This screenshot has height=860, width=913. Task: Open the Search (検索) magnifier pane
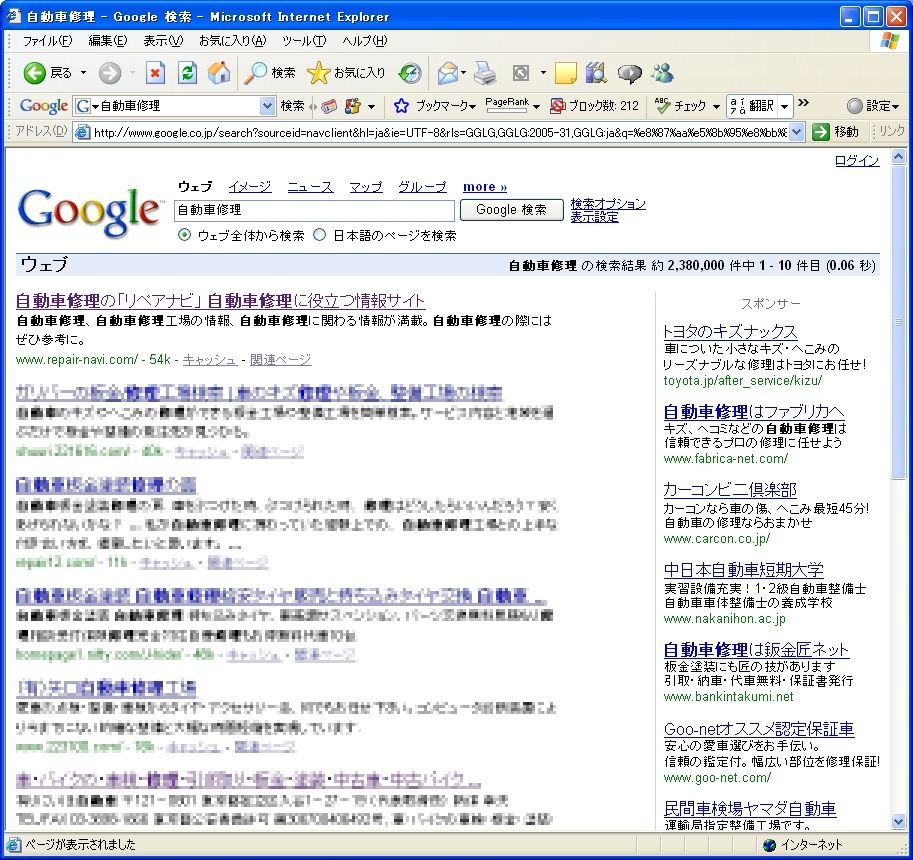(270, 73)
